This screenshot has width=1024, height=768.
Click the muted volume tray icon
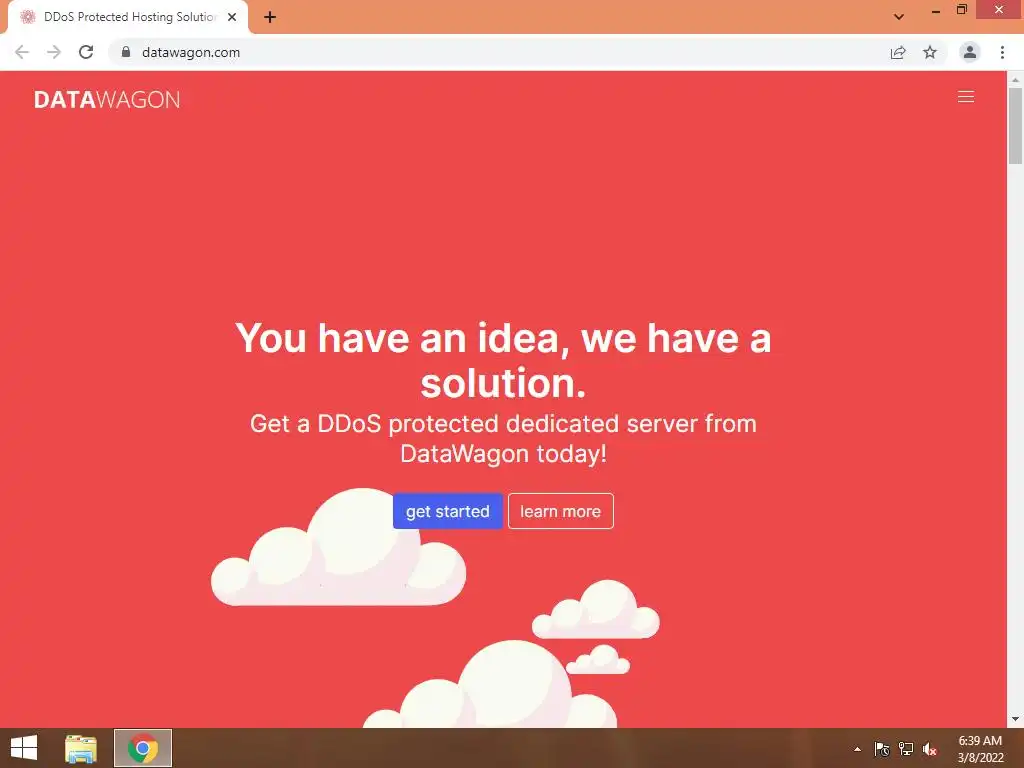pos(930,749)
